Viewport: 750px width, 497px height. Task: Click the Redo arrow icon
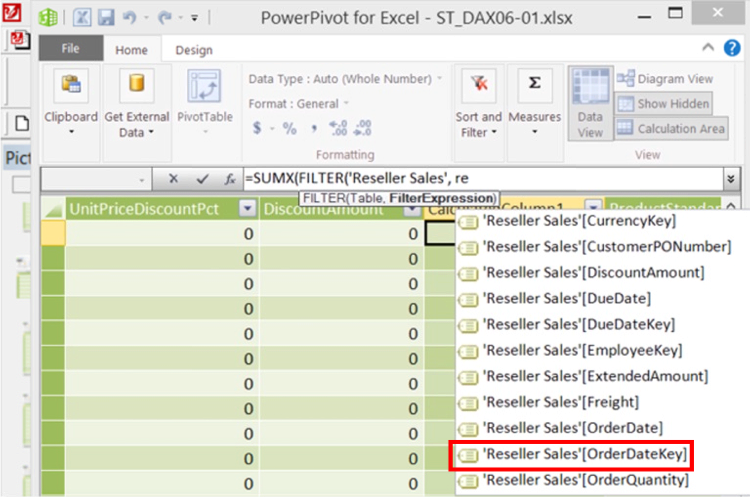165,18
